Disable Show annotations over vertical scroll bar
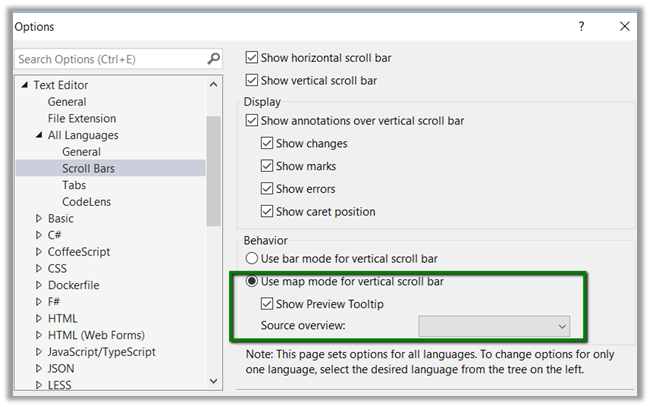Viewport: 650px width, 407px height. (252, 121)
